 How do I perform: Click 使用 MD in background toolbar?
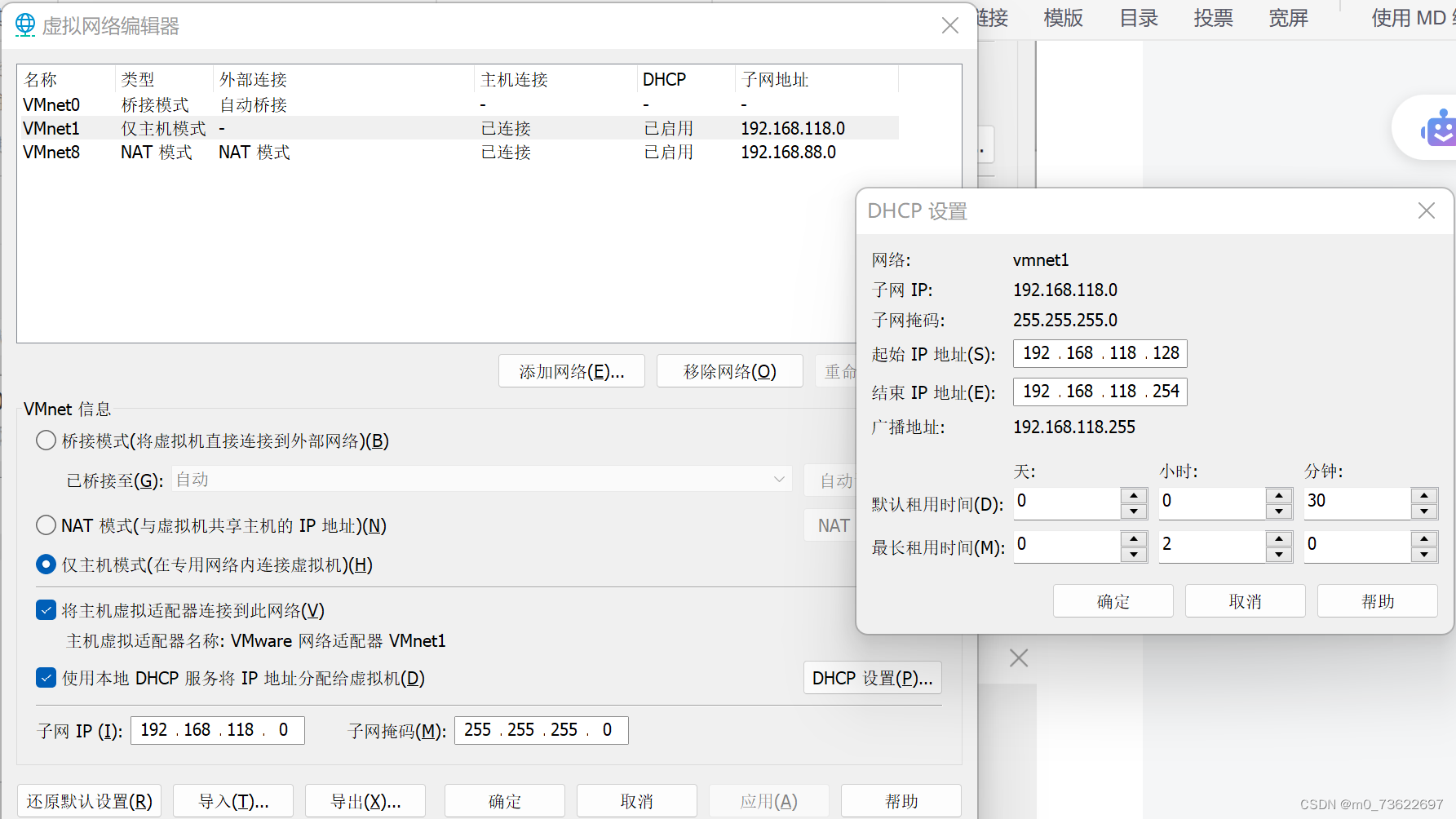1413,18
